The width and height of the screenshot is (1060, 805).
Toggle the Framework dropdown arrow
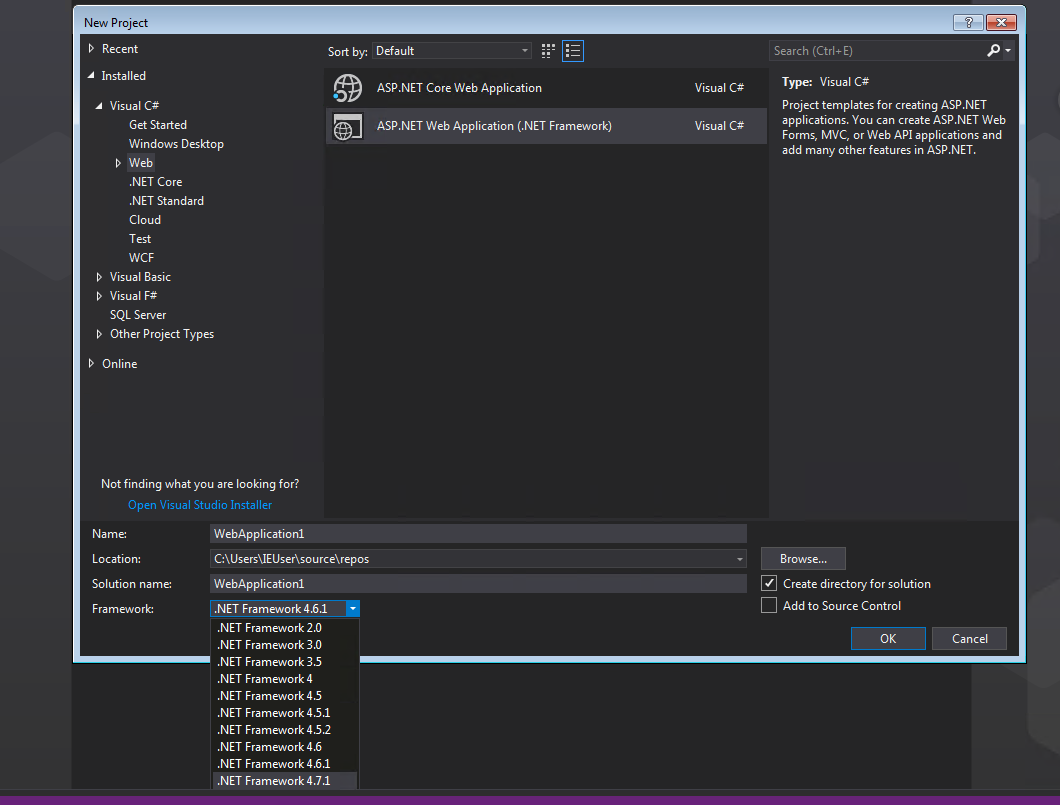click(x=352, y=609)
